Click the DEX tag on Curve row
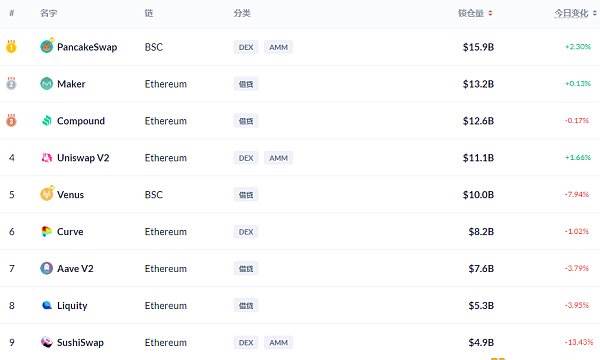 coord(246,232)
